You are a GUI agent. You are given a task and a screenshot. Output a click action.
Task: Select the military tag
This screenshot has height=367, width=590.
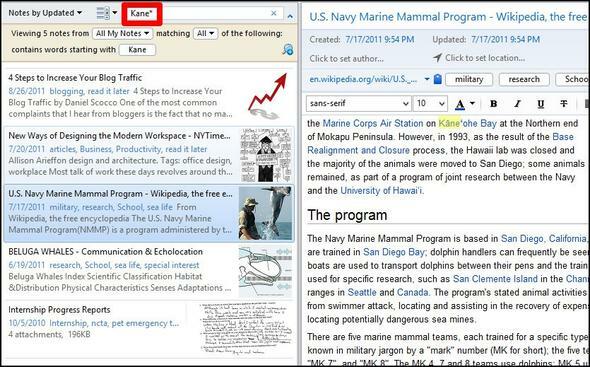(469, 79)
